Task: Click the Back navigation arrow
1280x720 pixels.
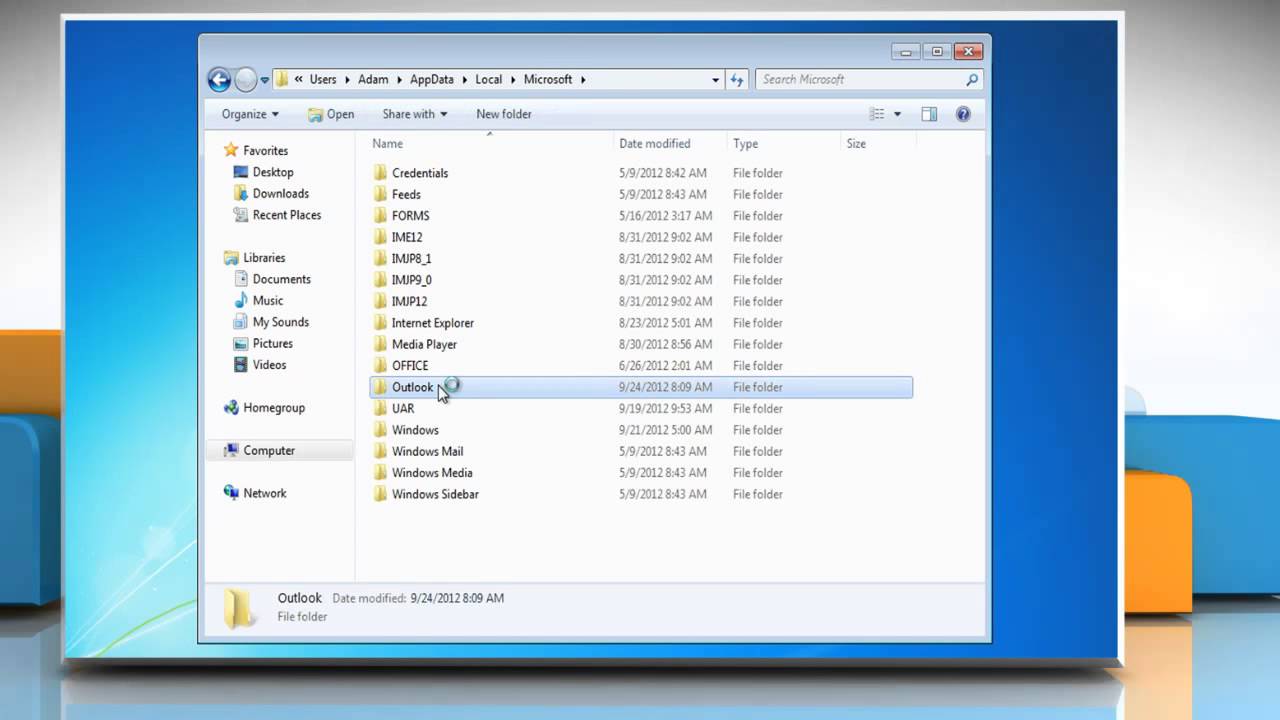Action: [x=219, y=79]
